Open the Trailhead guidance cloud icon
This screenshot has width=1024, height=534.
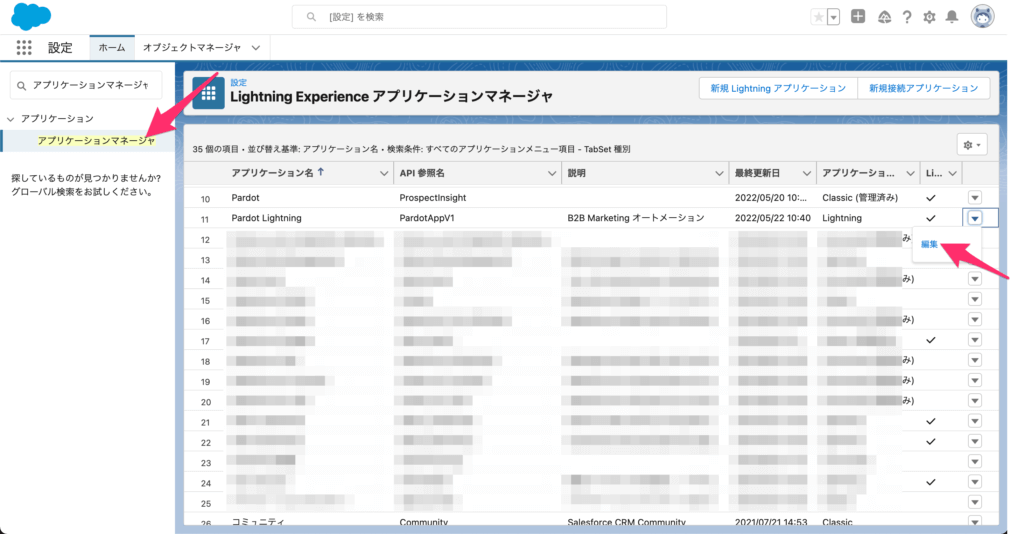click(x=884, y=17)
